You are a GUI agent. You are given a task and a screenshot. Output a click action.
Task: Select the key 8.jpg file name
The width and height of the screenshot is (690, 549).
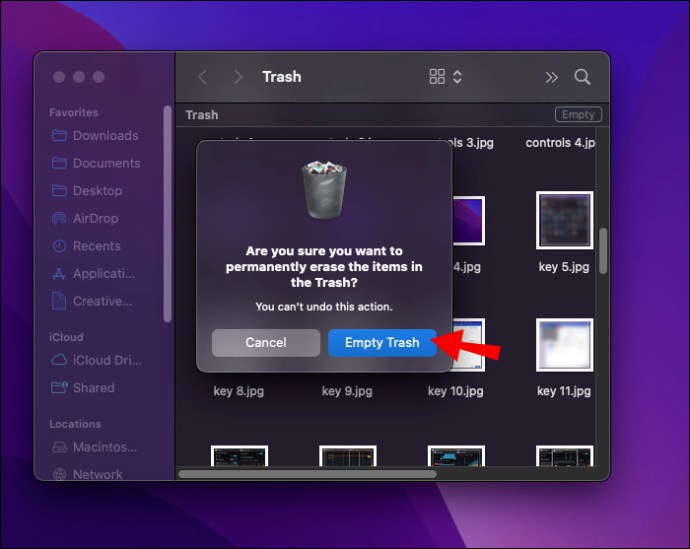tap(239, 391)
